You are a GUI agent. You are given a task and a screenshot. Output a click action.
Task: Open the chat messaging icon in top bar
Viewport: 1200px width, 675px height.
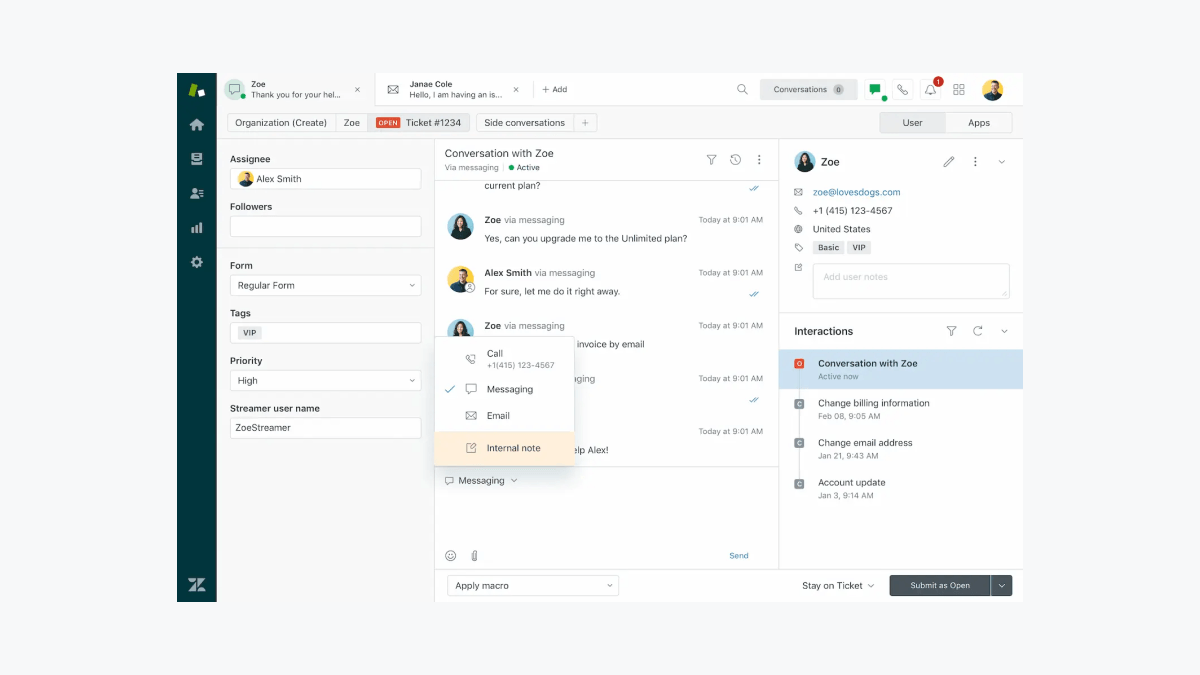pyautogui.click(x=874, y=89)
